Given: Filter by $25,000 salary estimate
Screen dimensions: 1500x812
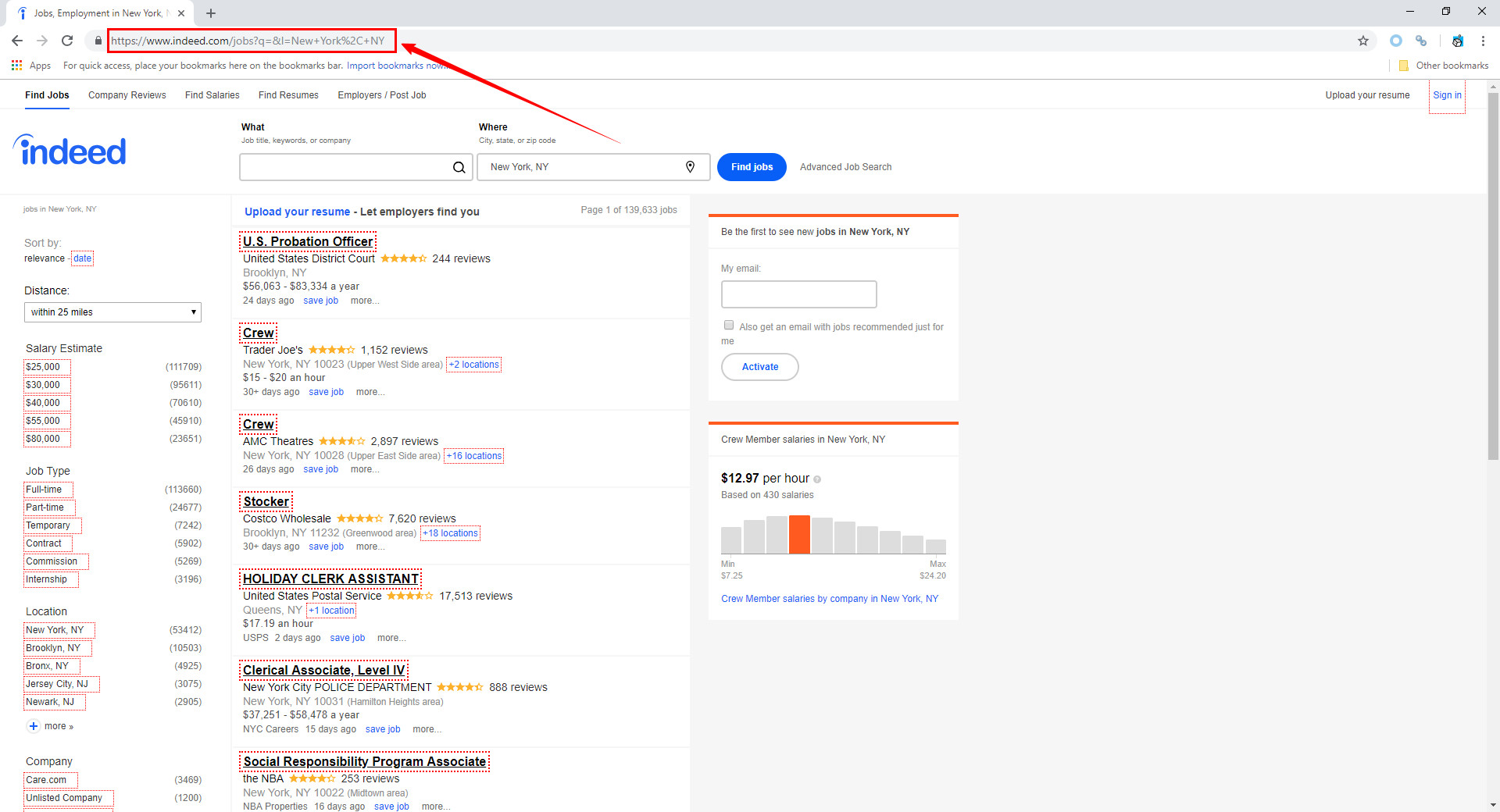Looking at the screenshot, I should pos(46,367).
